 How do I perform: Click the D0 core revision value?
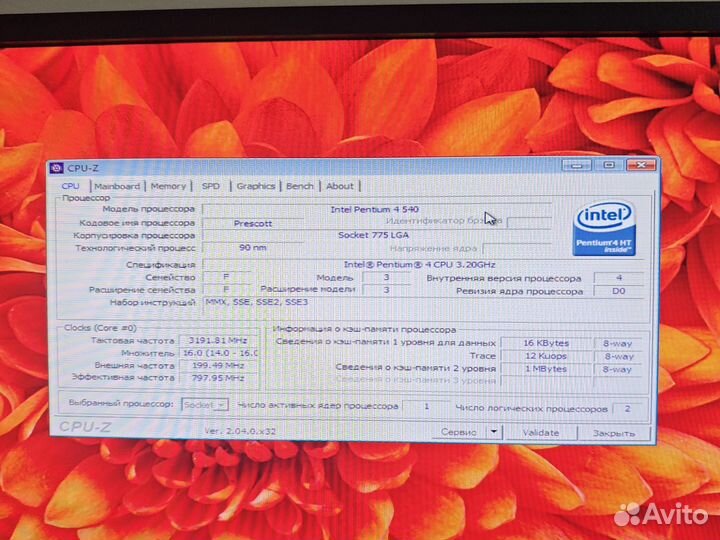tap(618, 291)
